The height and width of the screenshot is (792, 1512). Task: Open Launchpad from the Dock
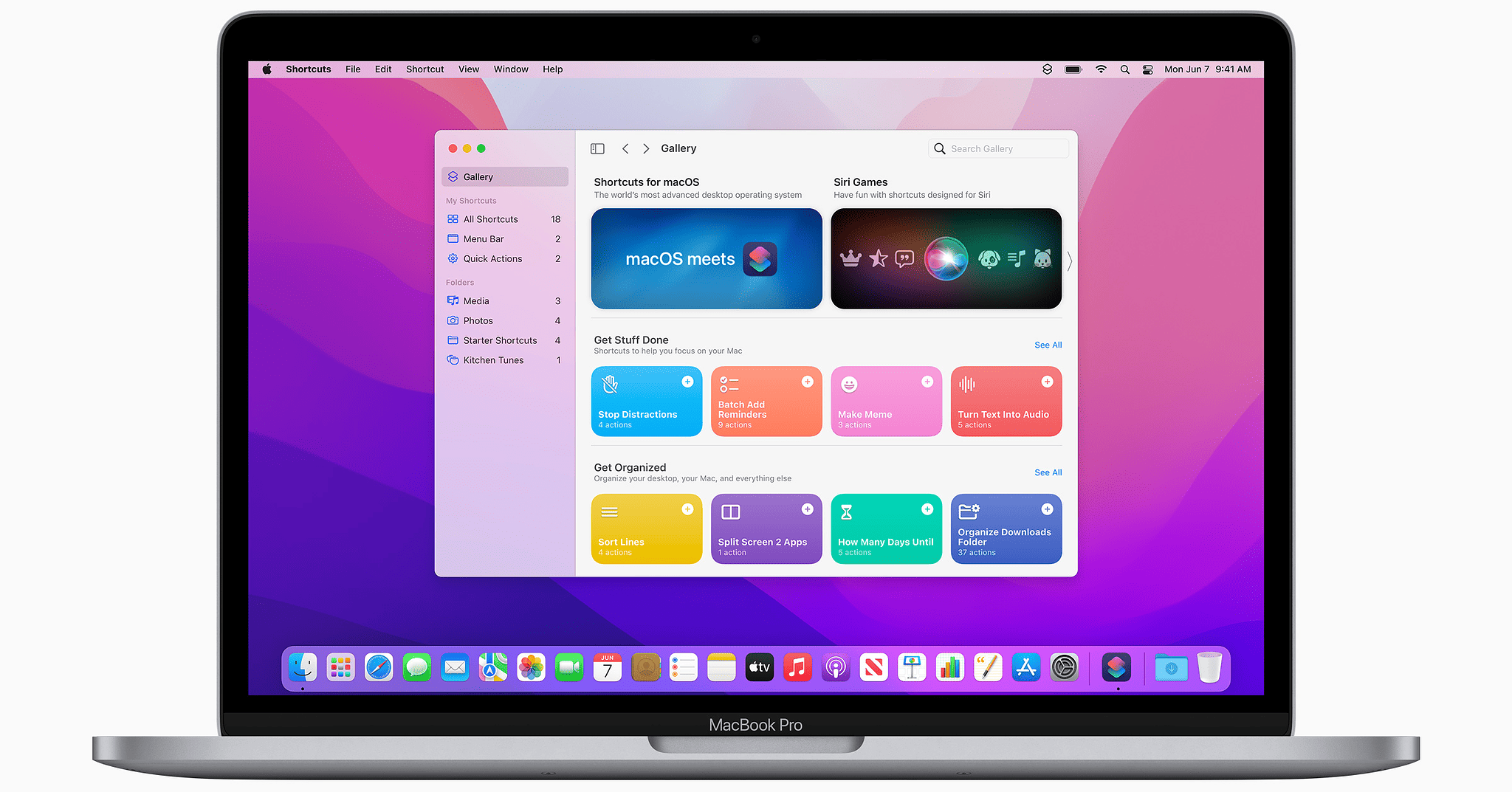(x=340, y=667)
